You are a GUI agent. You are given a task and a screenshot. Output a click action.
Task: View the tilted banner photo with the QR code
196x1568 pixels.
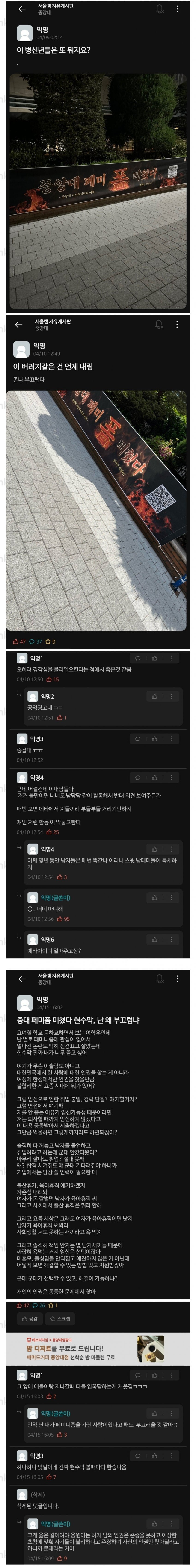pyautogui.click(x=96, y=510)
